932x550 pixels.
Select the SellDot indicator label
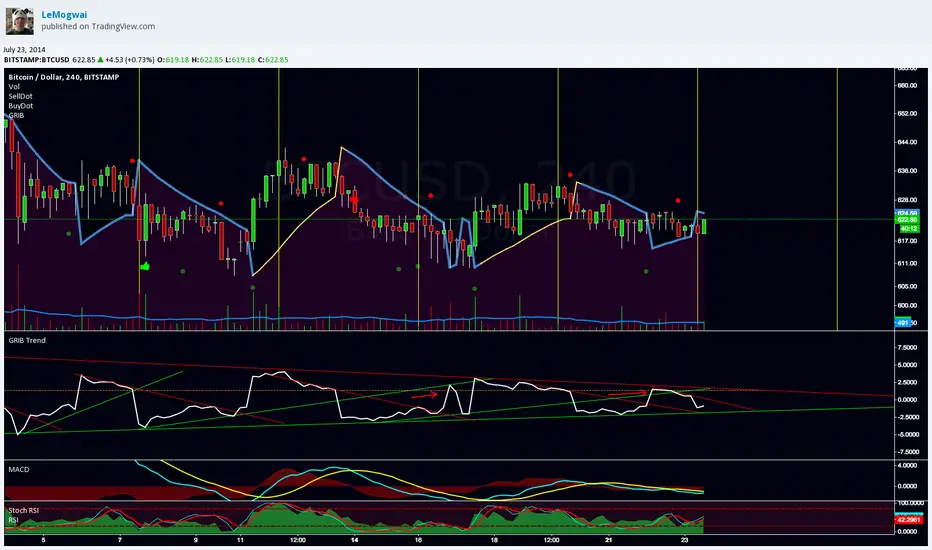click(x=20, y=96)
